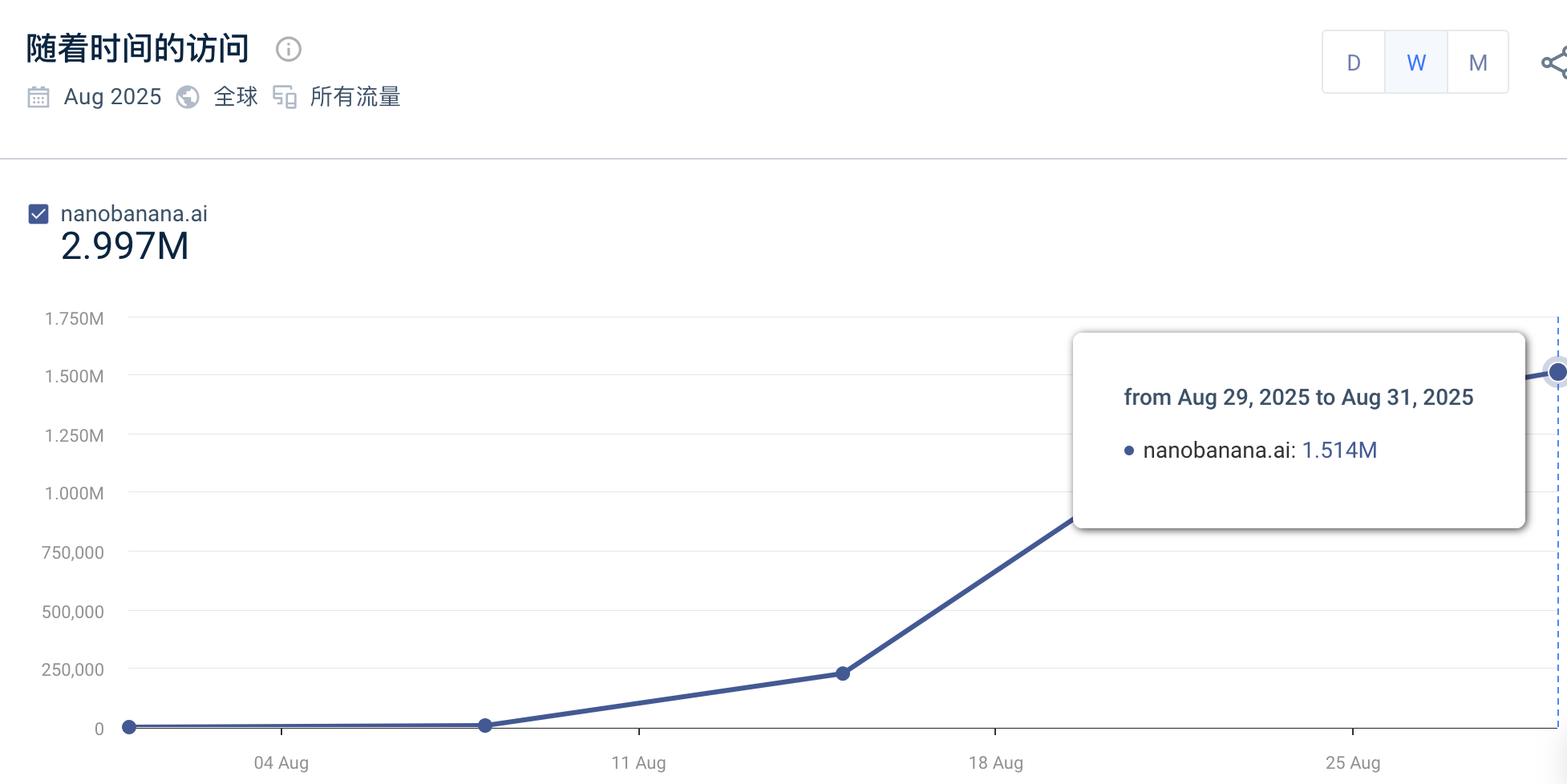Click the calendar icon near Aug 2025
1567x784 pixels.
pos(38,97)
